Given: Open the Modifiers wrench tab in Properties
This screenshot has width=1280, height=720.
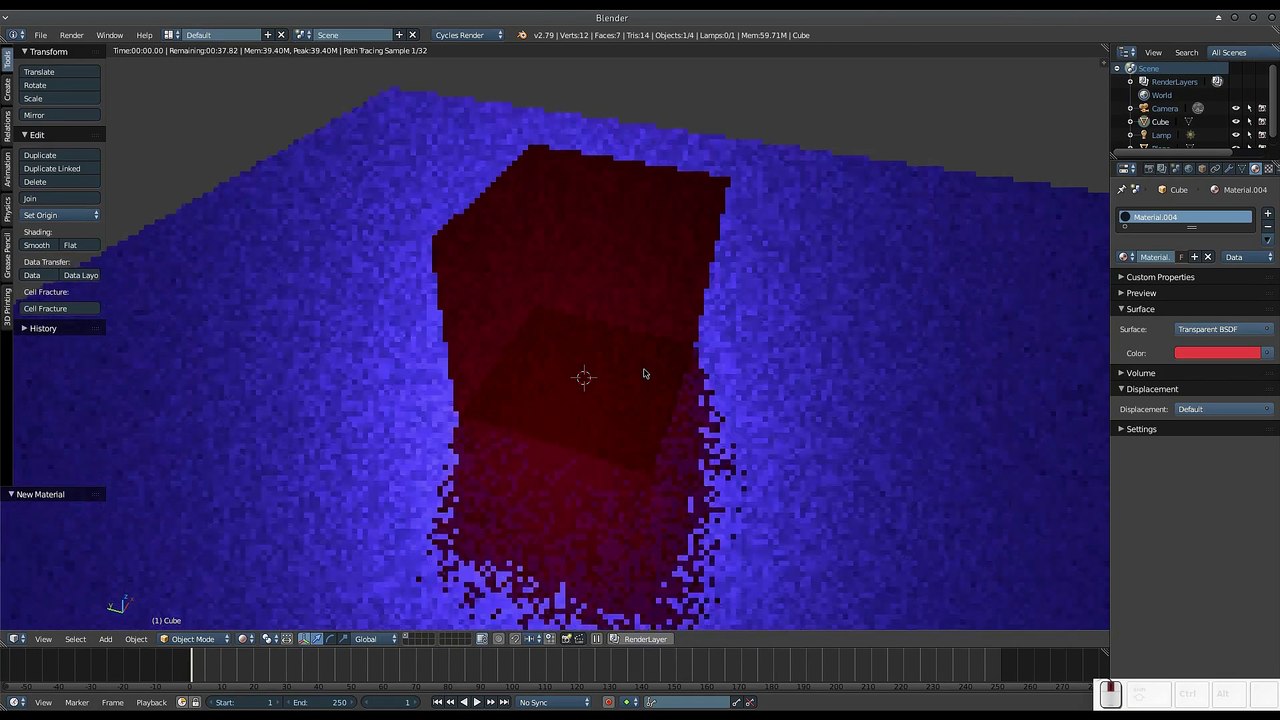Looking at the screenshot, I should pyautogui.click(x=1228, y=168).
